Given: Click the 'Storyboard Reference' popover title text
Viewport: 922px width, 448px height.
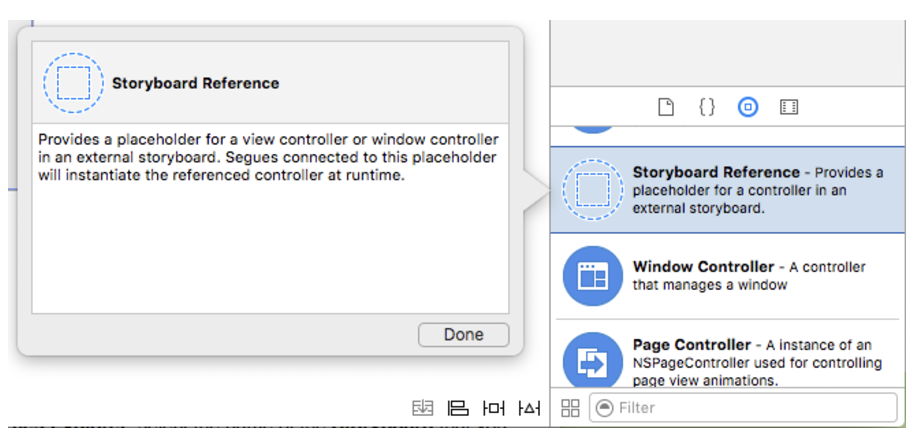Looking at the screenshot, I should (196, 83).
